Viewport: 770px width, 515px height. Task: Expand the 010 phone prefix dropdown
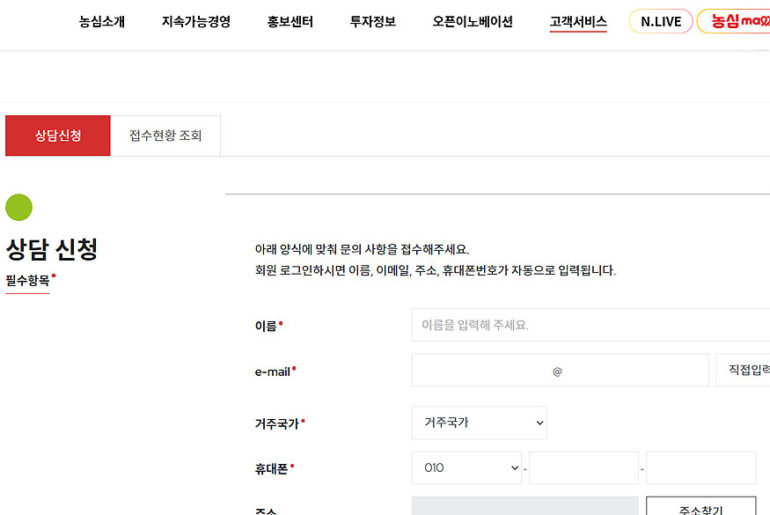point(466,468)
